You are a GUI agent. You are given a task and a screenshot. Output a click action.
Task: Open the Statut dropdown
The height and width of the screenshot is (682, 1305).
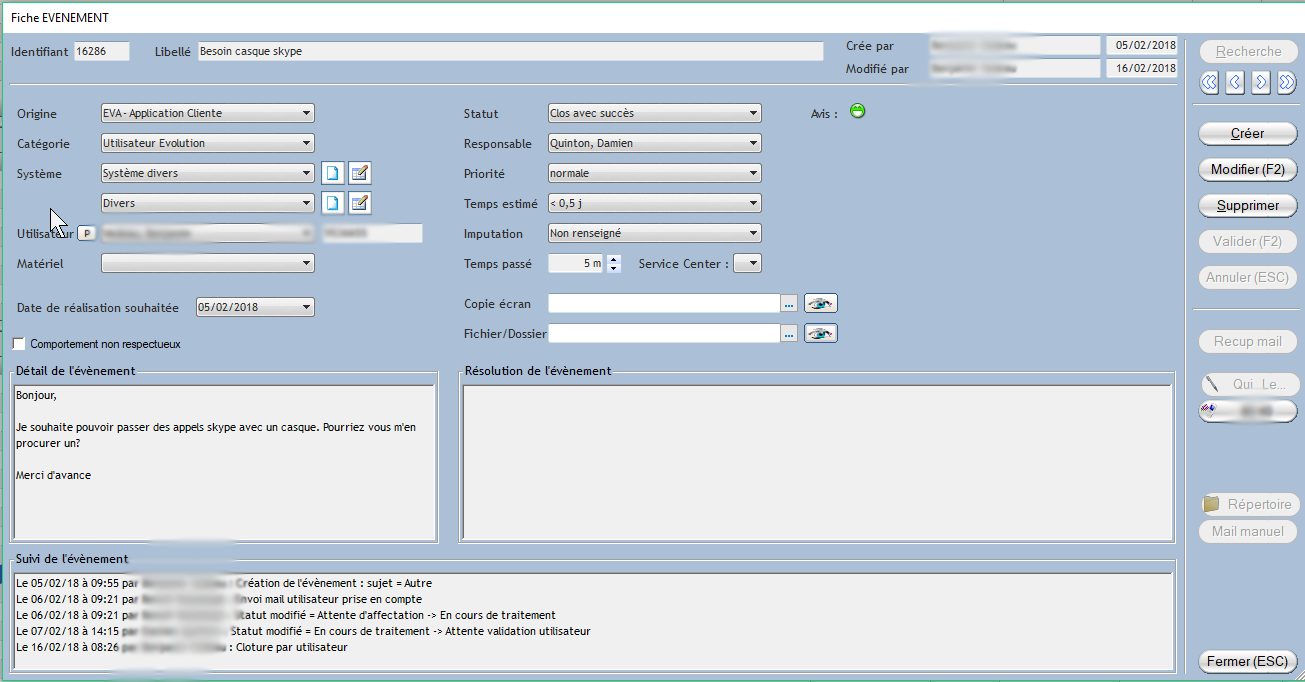tap(754, 114)
